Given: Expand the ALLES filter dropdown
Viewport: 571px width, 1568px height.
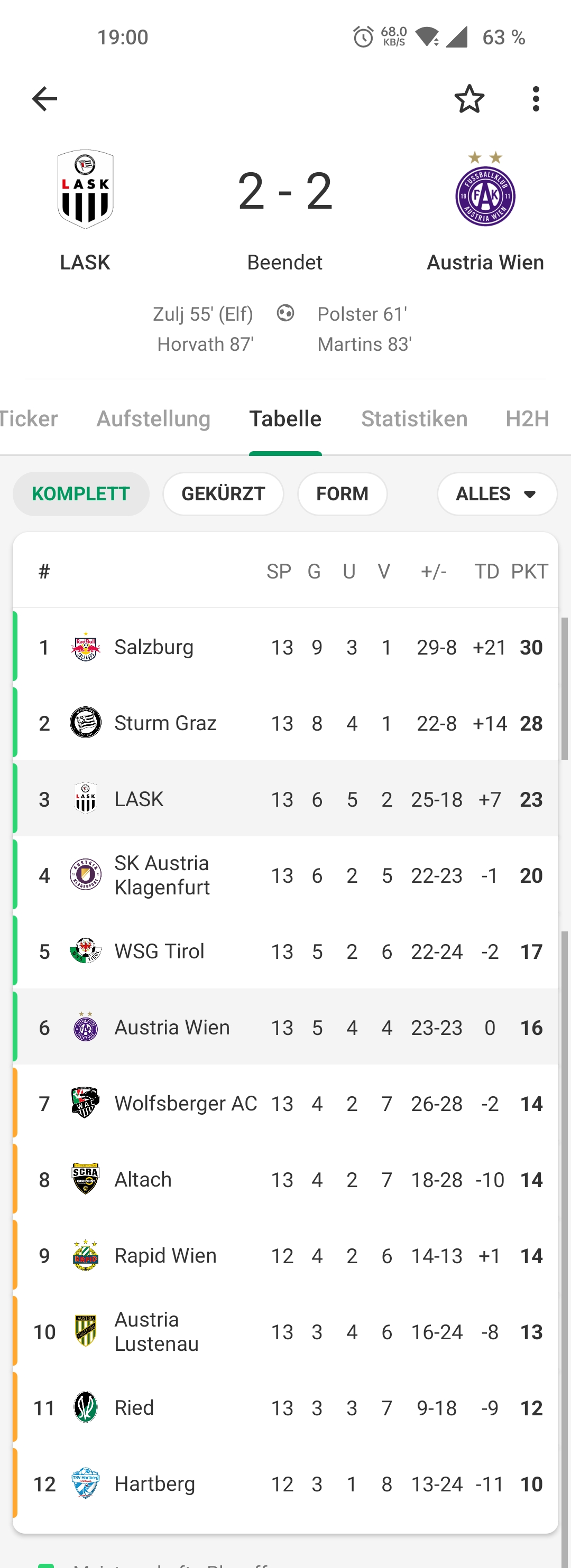Looking at the screenshot, I should [x=496, y=493].
